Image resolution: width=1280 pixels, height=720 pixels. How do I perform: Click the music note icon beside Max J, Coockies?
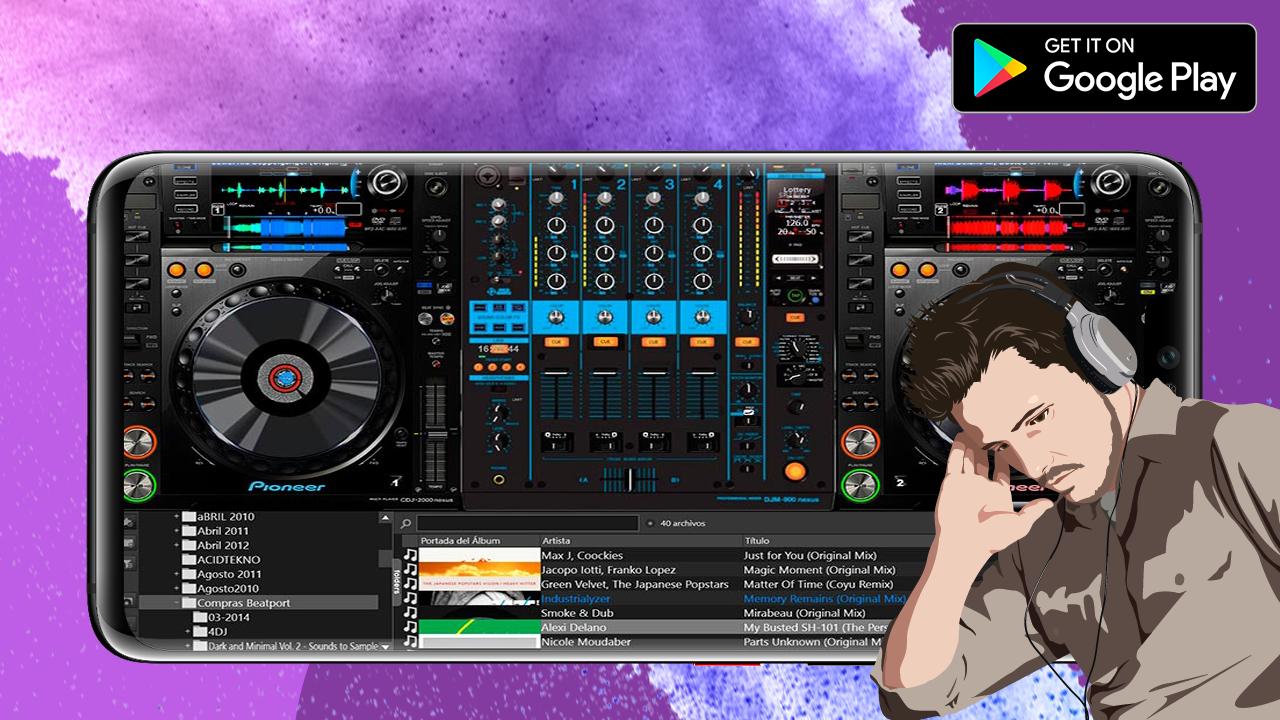(x=410, y=555)
